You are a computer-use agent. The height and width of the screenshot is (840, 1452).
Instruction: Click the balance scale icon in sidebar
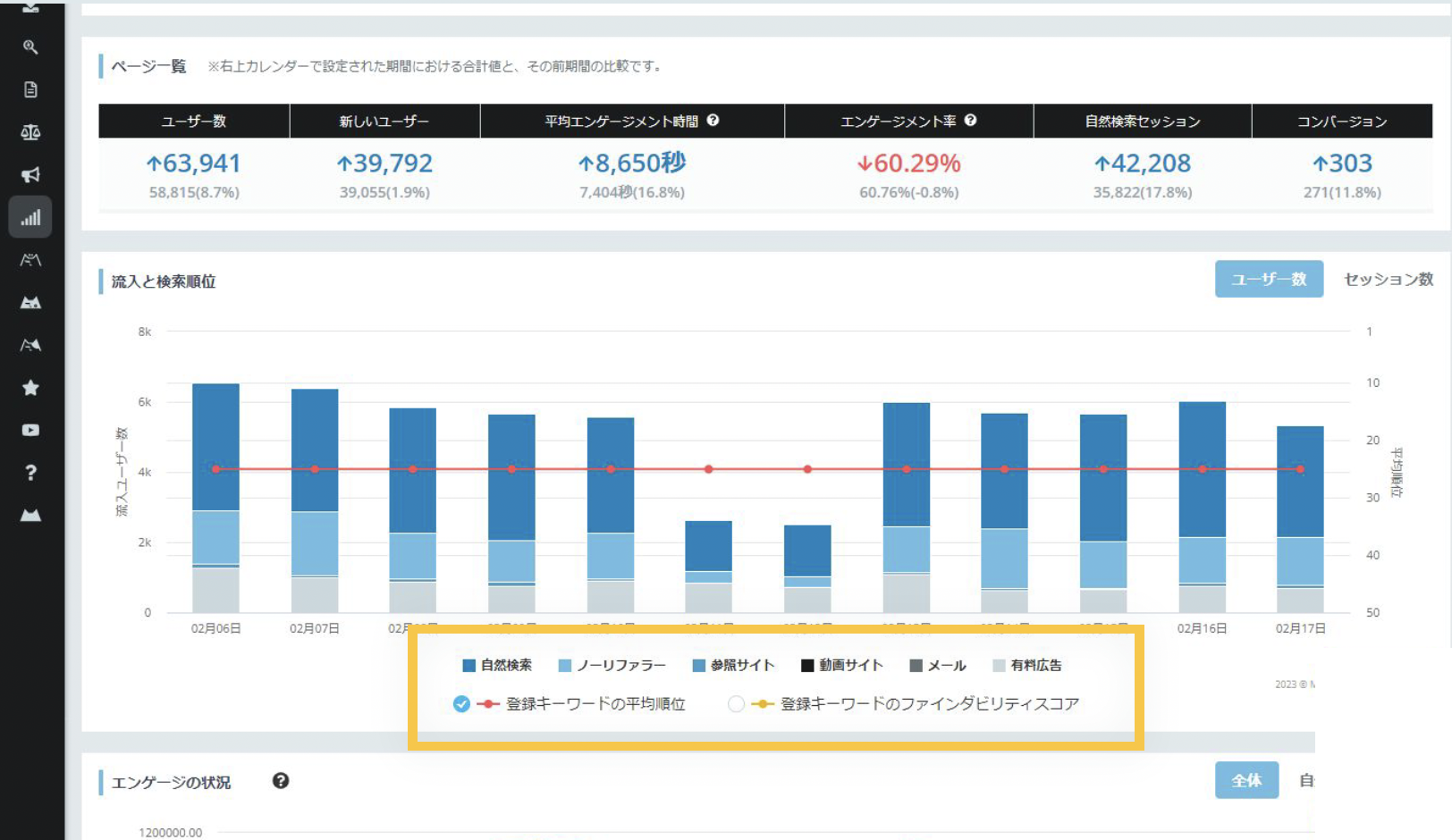click(30, 132)
